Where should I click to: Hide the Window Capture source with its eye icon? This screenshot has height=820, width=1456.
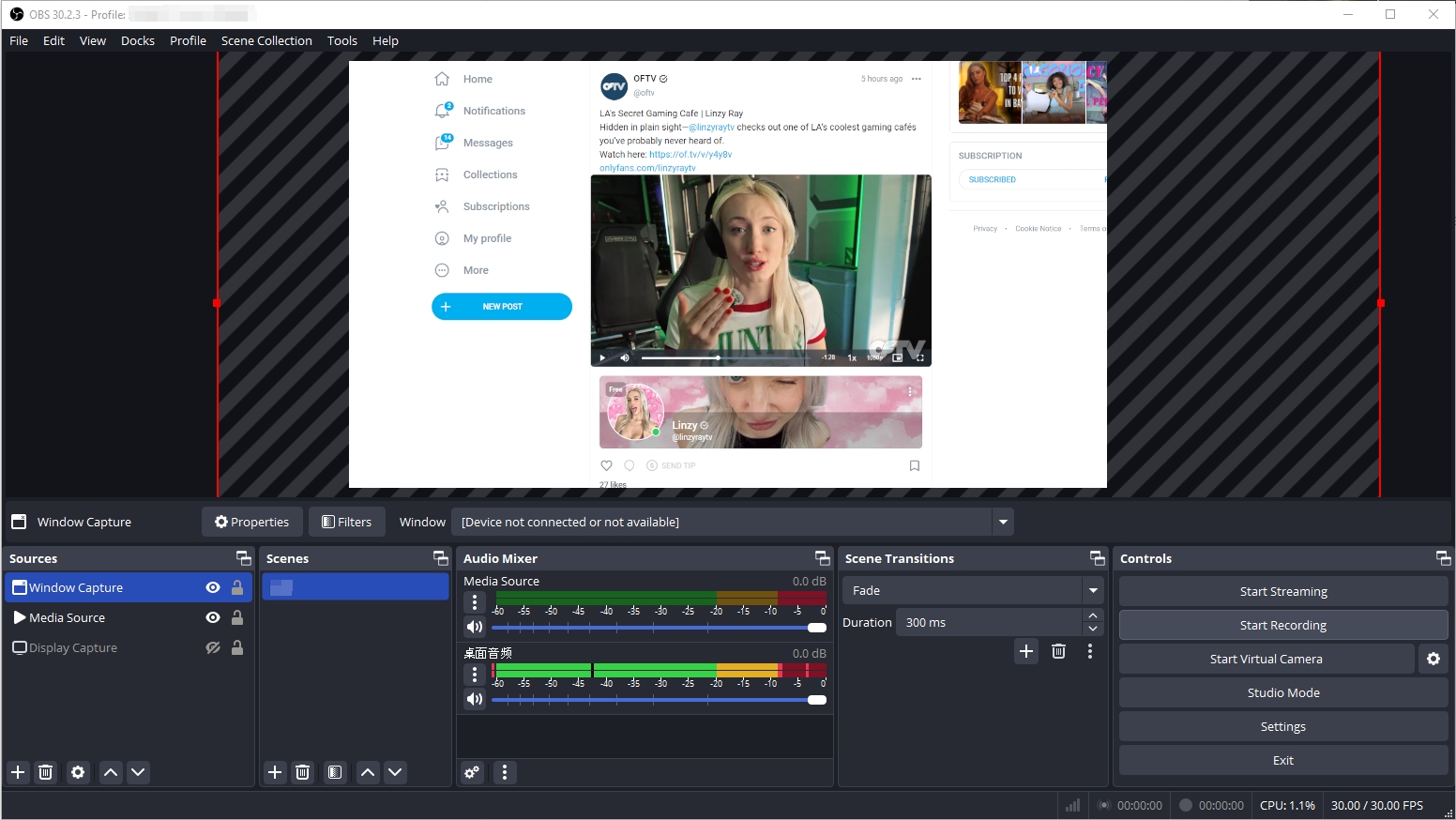click(x=213, y=587)
